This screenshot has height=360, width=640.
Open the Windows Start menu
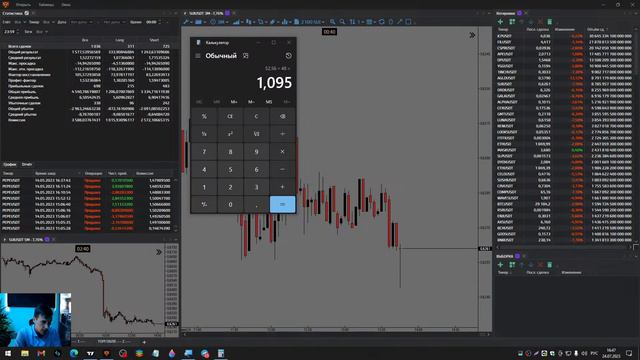tap(8, 353)
